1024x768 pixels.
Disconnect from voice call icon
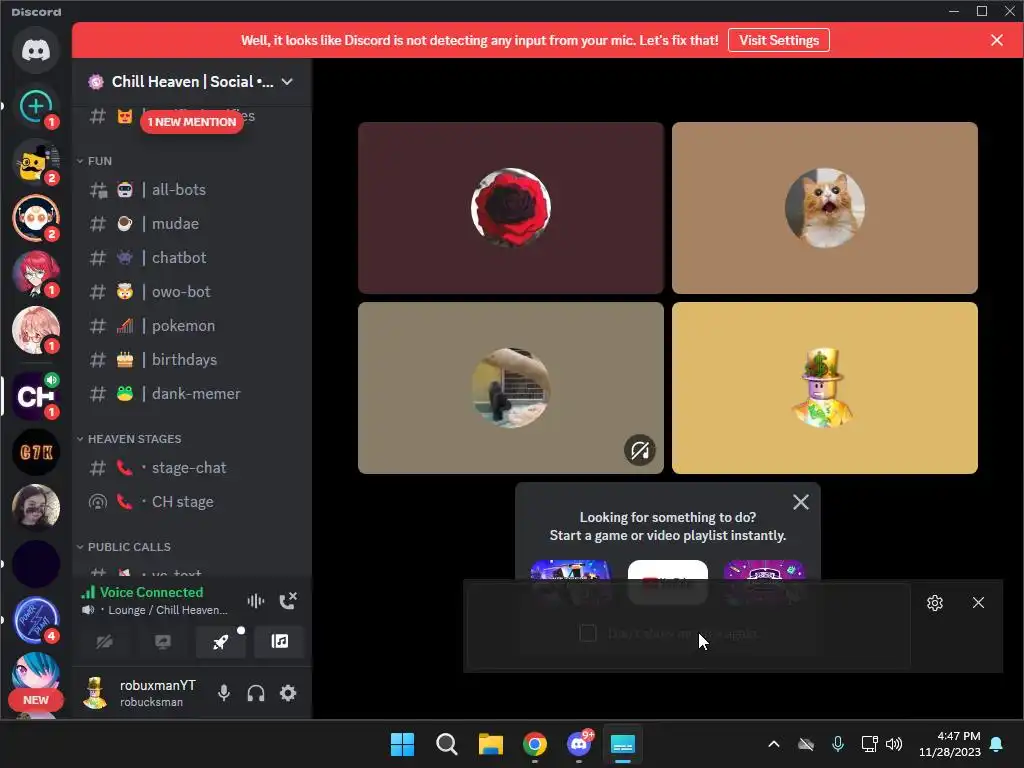click(x=288, y=600)
